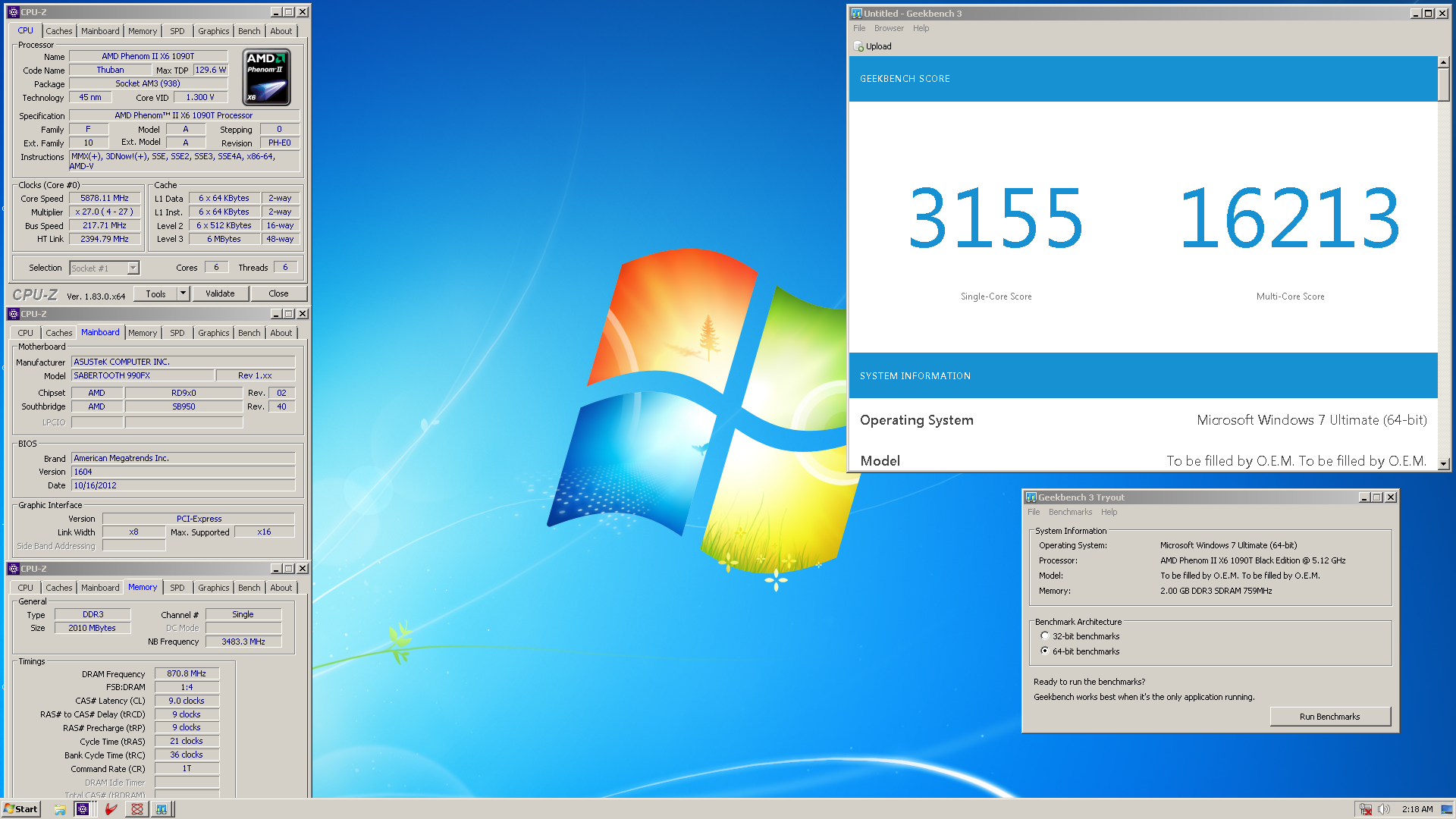This screenshot has width=1456, height=819.
Task: Open SPD tab in top CPU-Z window
Action: coord(177,31)
